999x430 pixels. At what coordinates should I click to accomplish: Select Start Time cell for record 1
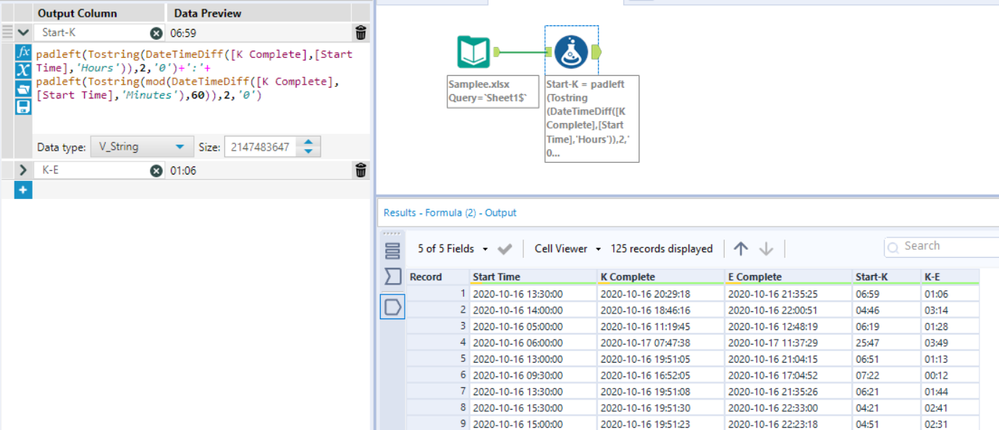(533, 294)
